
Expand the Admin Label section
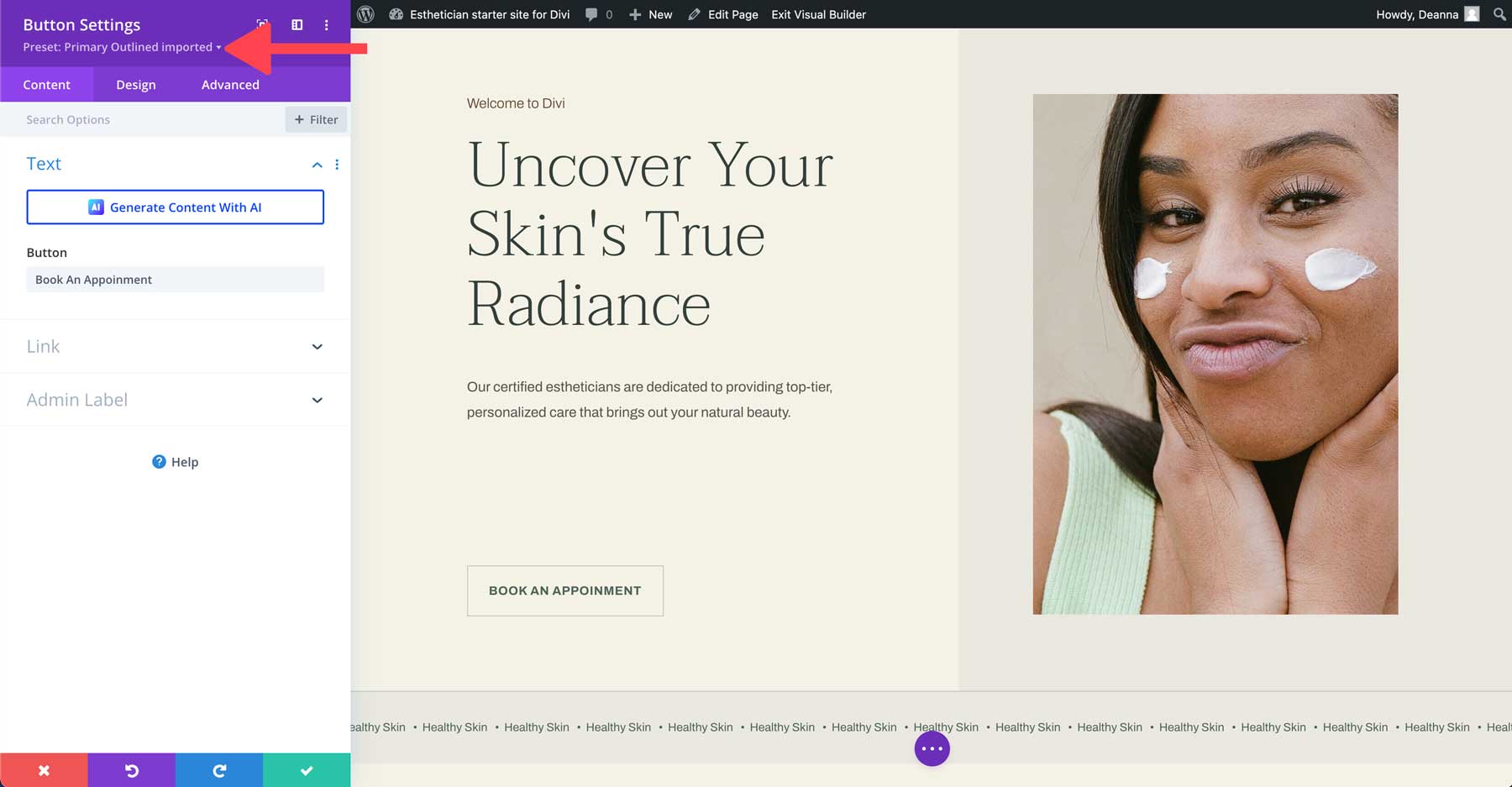coord(174,399)
